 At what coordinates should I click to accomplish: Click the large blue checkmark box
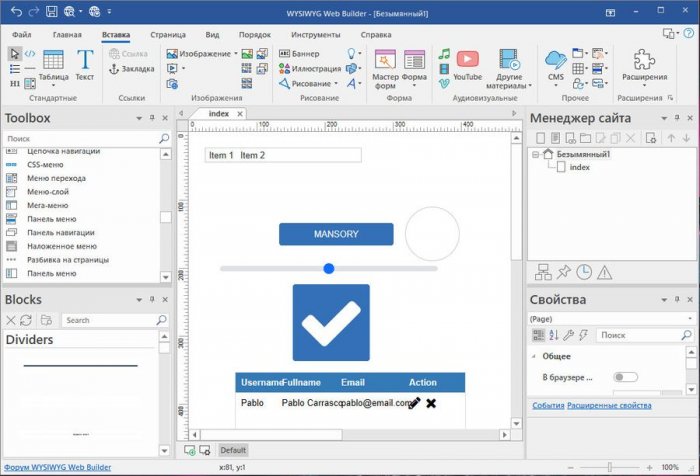(x=331, y=323)
